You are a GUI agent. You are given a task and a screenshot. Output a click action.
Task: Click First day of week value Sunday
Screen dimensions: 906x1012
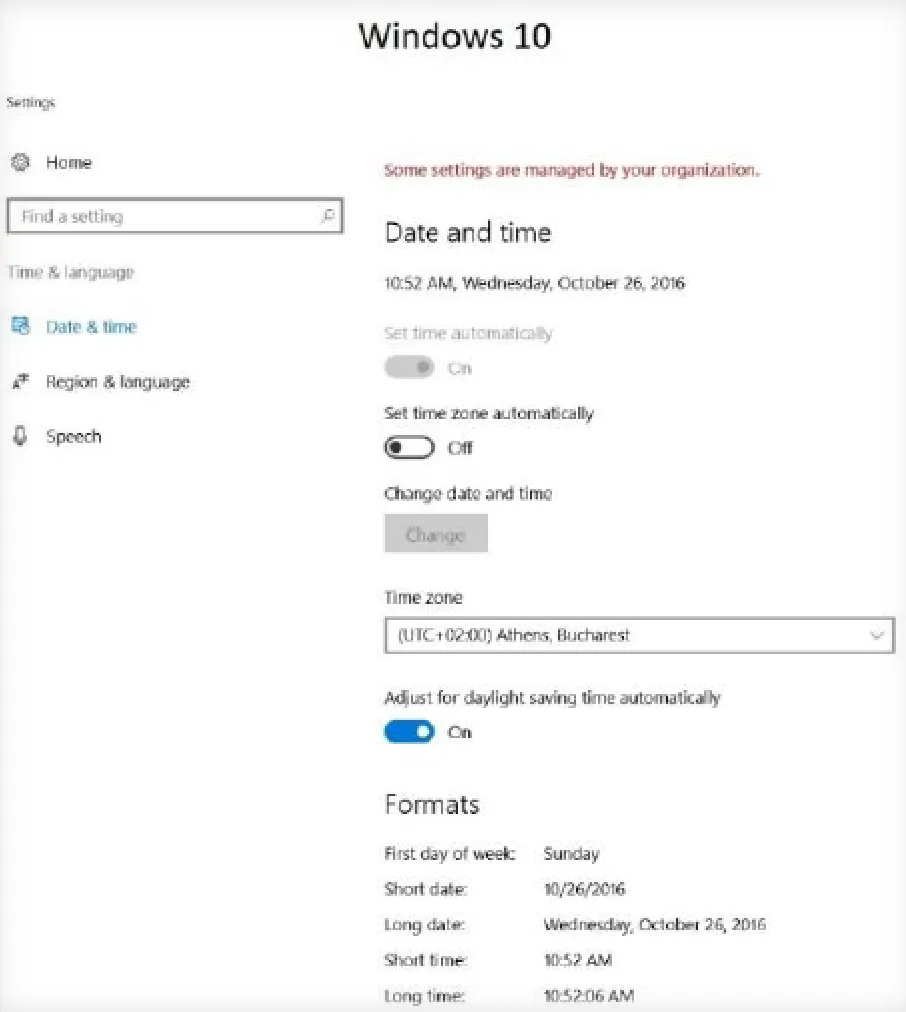571,854
